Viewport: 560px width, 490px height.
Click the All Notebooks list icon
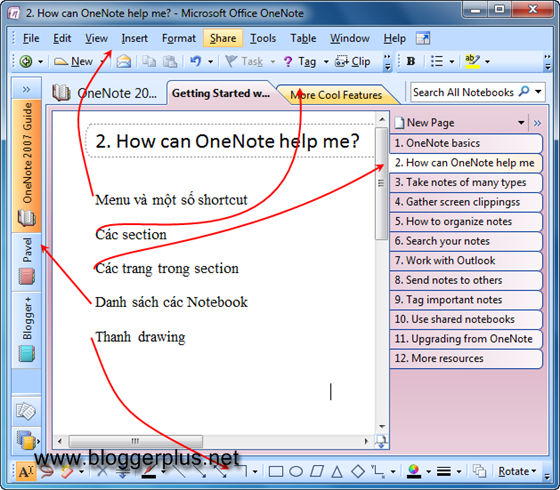pyautogui.click(x=26, y=440)
